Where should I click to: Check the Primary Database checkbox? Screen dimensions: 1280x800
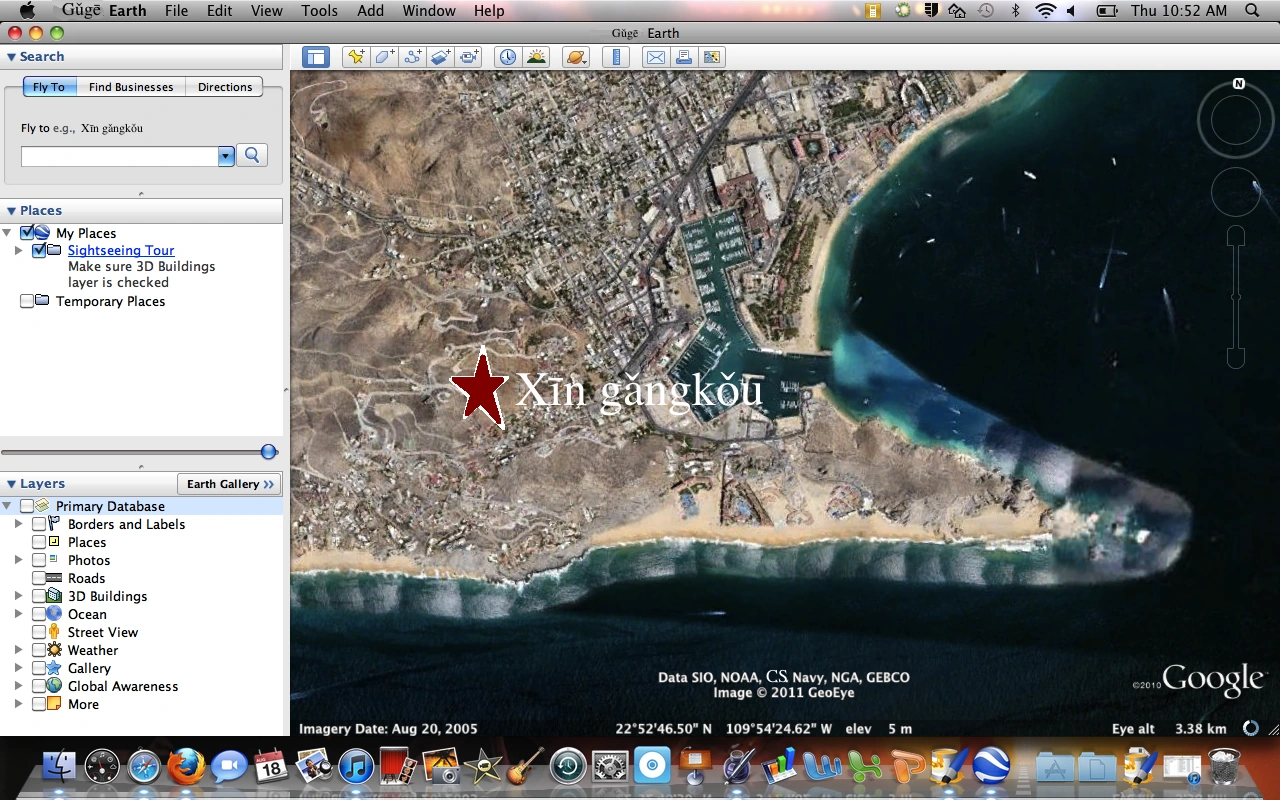coord(27,506)
